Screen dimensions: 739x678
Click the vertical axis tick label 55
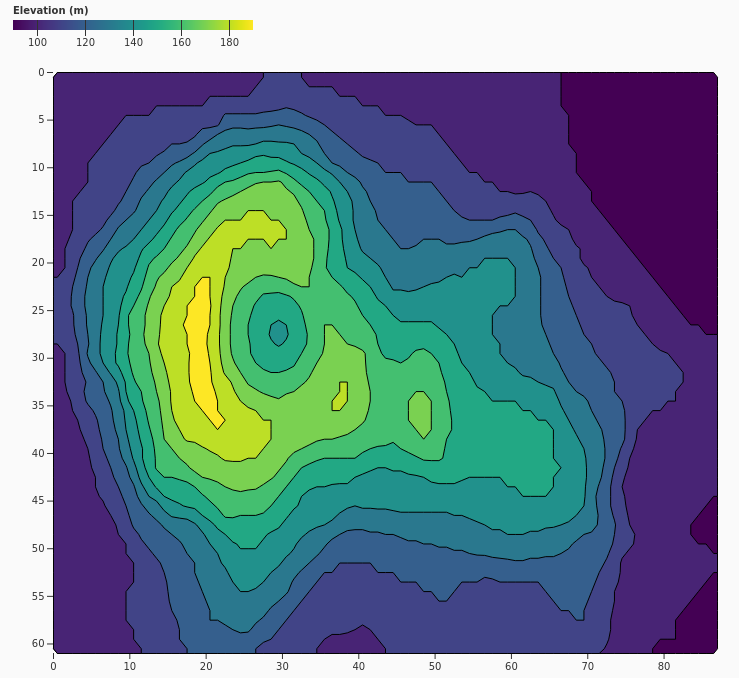click(x=38, y=596)
